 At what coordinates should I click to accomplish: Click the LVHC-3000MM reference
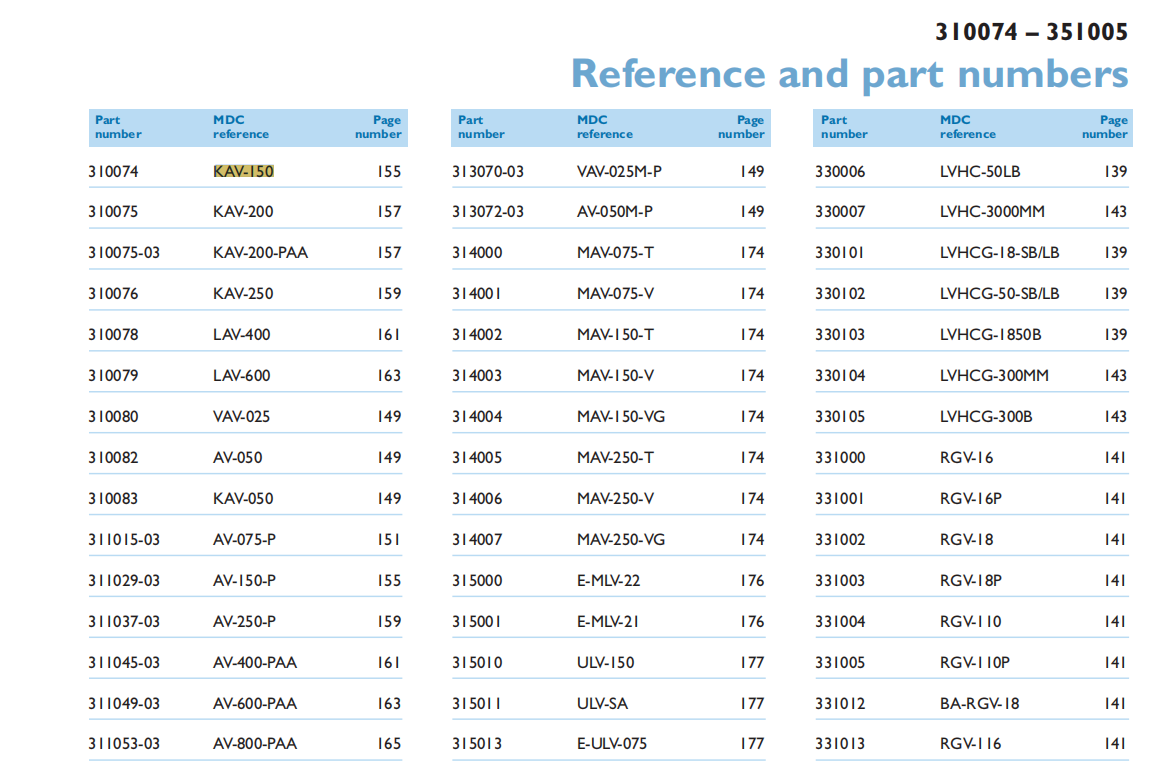point(992,212)
